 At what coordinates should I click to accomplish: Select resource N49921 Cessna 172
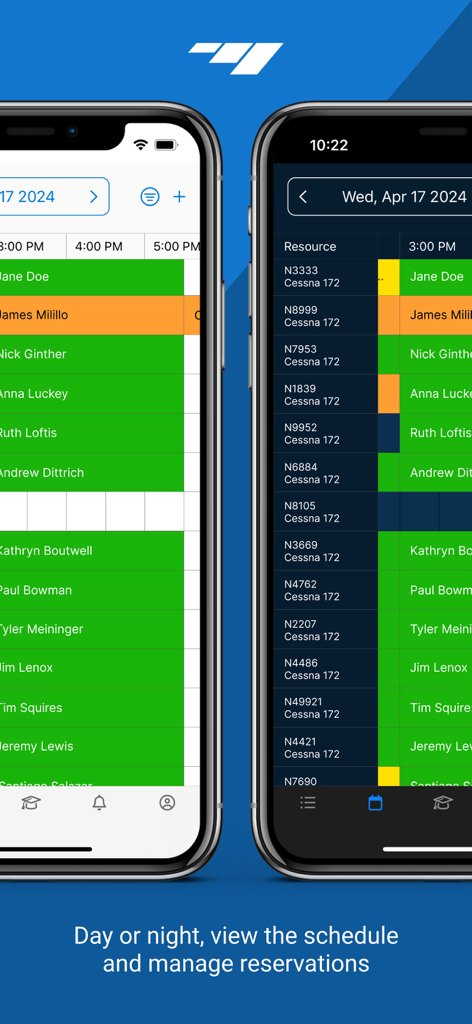pyautogui.click(x=325, y=707)
